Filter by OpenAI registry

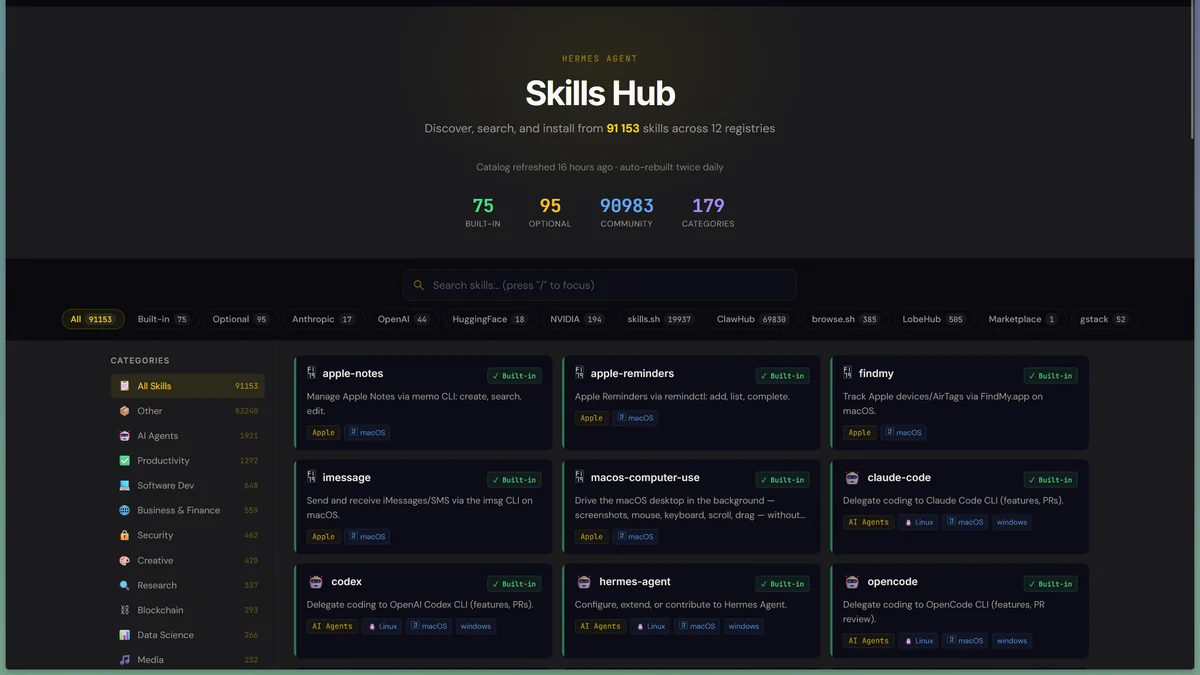pyautogui.click(x=403, y=319)
